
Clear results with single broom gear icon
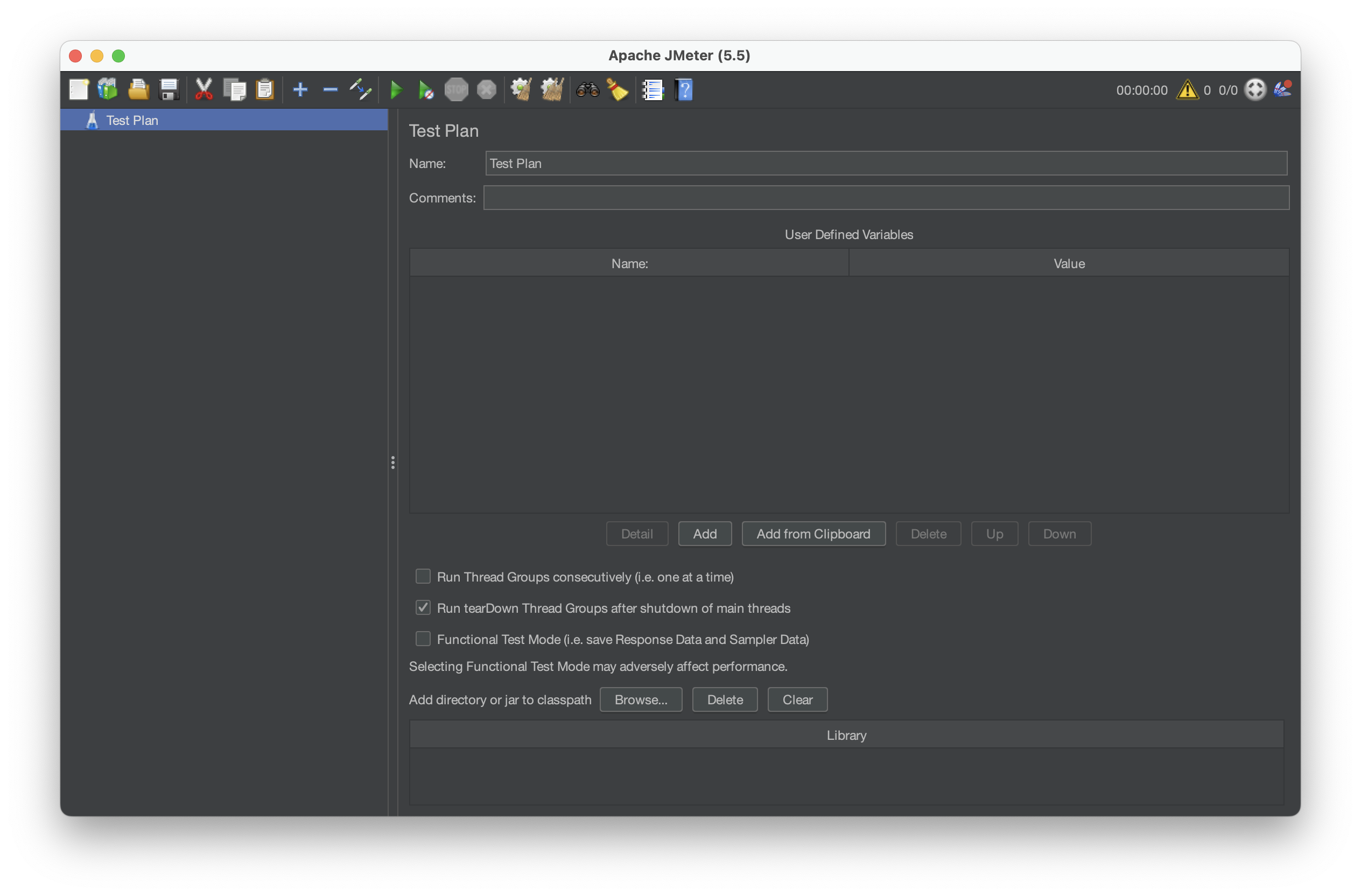click(521, 90)
